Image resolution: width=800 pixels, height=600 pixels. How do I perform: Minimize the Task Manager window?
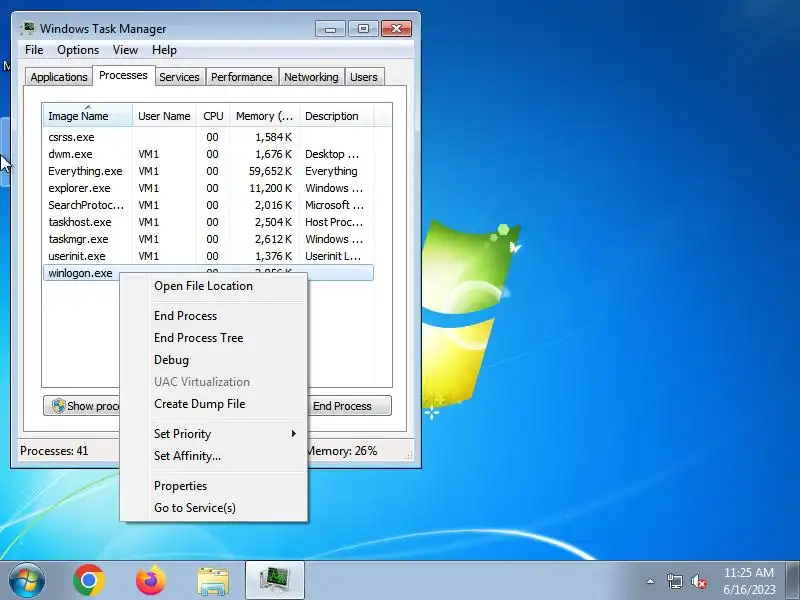point(330,29)
